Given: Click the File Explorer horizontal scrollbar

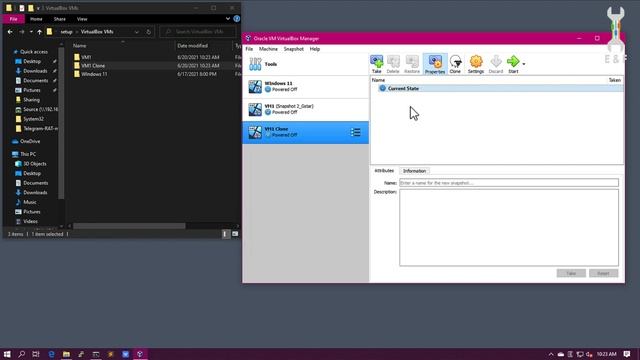Looking at the screenshot, I should [129, 226].
